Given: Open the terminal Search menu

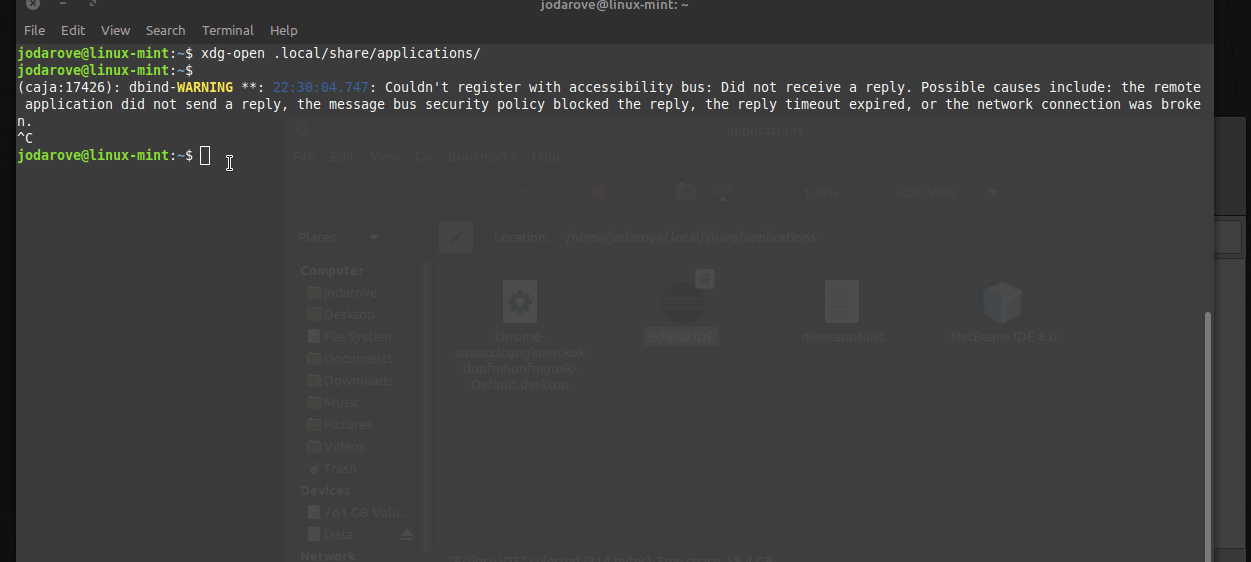Looking at the screenshot, I should click(x=165, y=30).
